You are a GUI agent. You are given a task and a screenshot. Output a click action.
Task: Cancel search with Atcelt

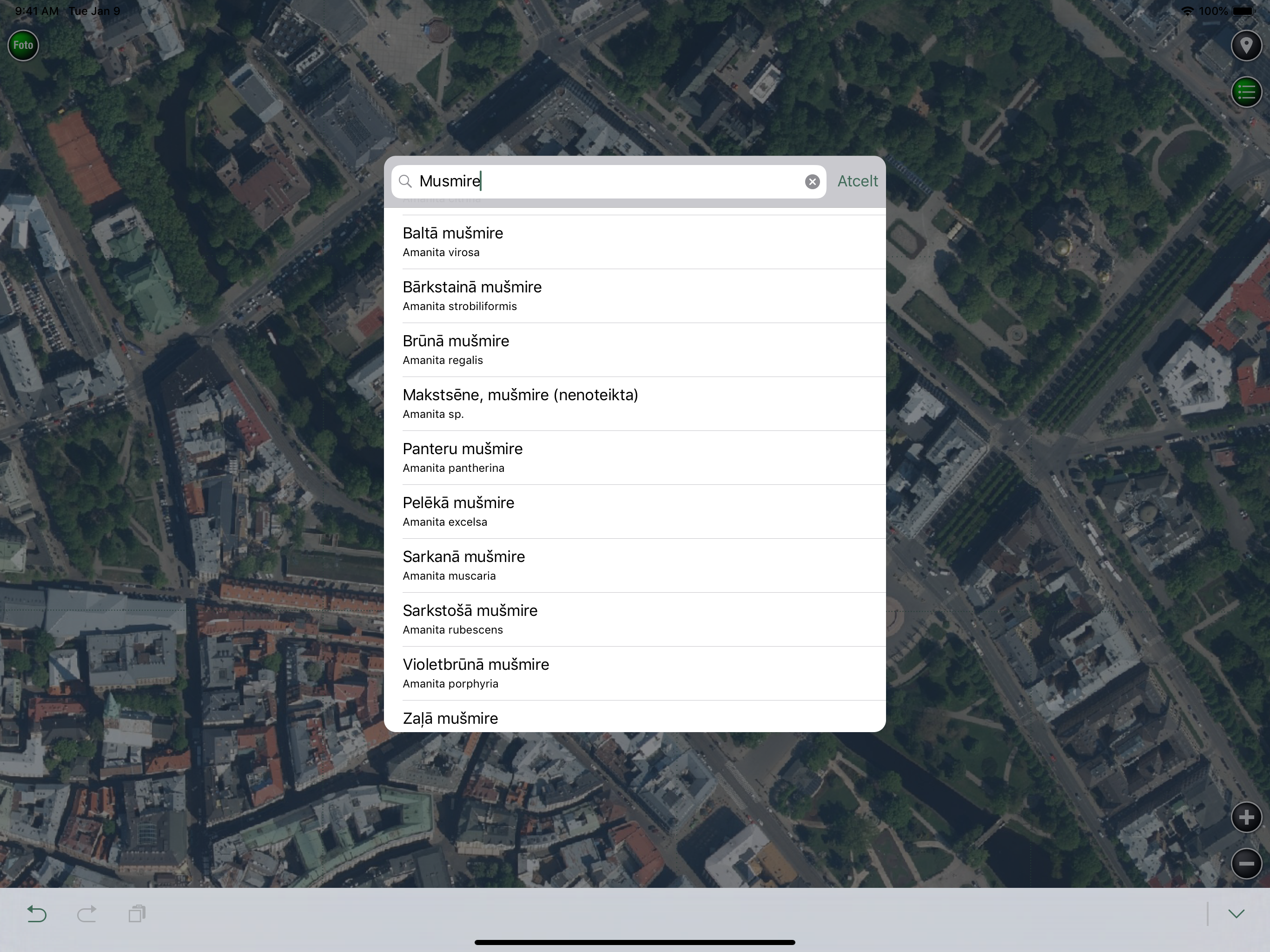(x=857, y=181)
